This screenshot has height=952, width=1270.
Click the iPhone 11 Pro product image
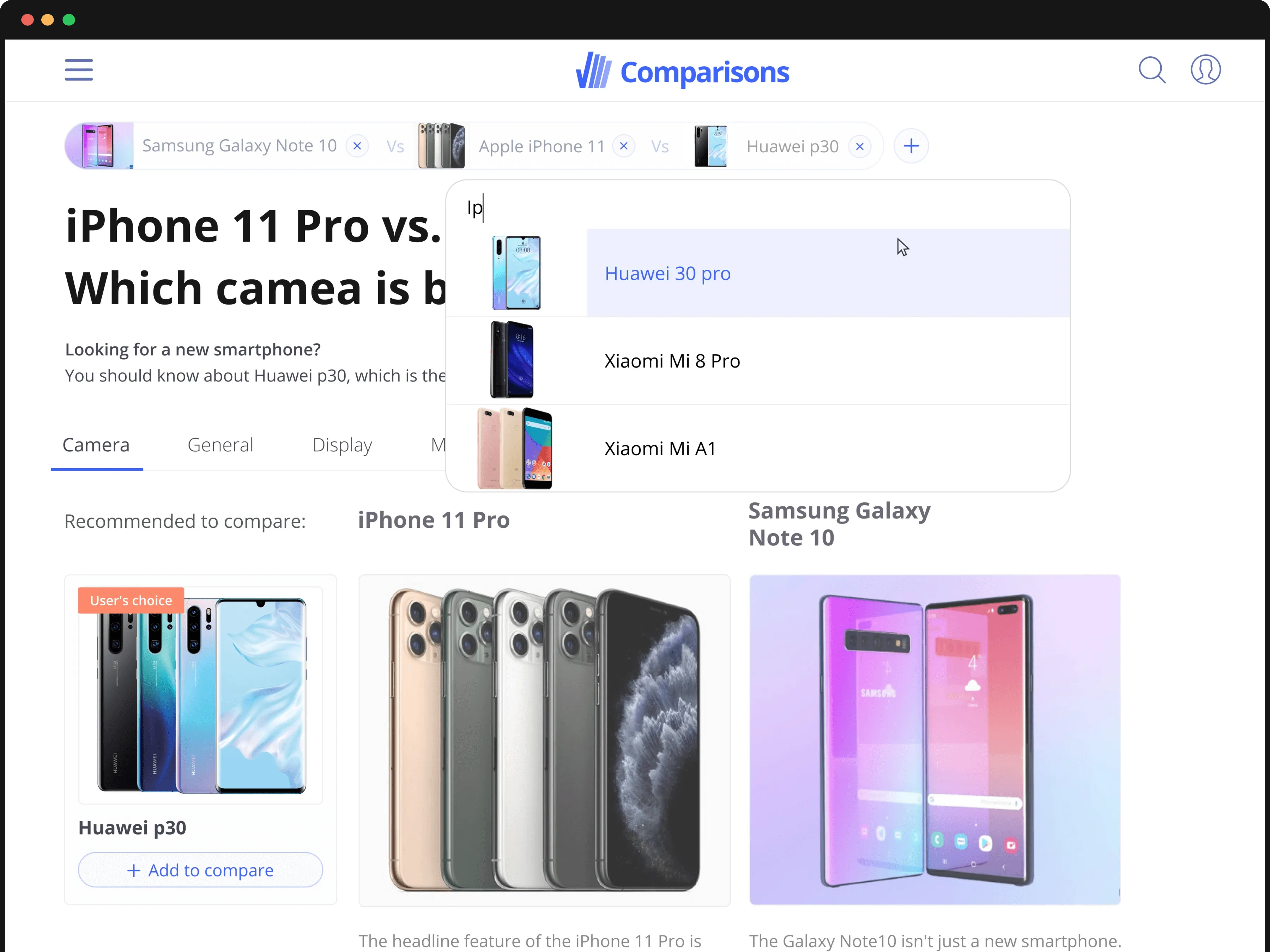[x=544, y=740]
